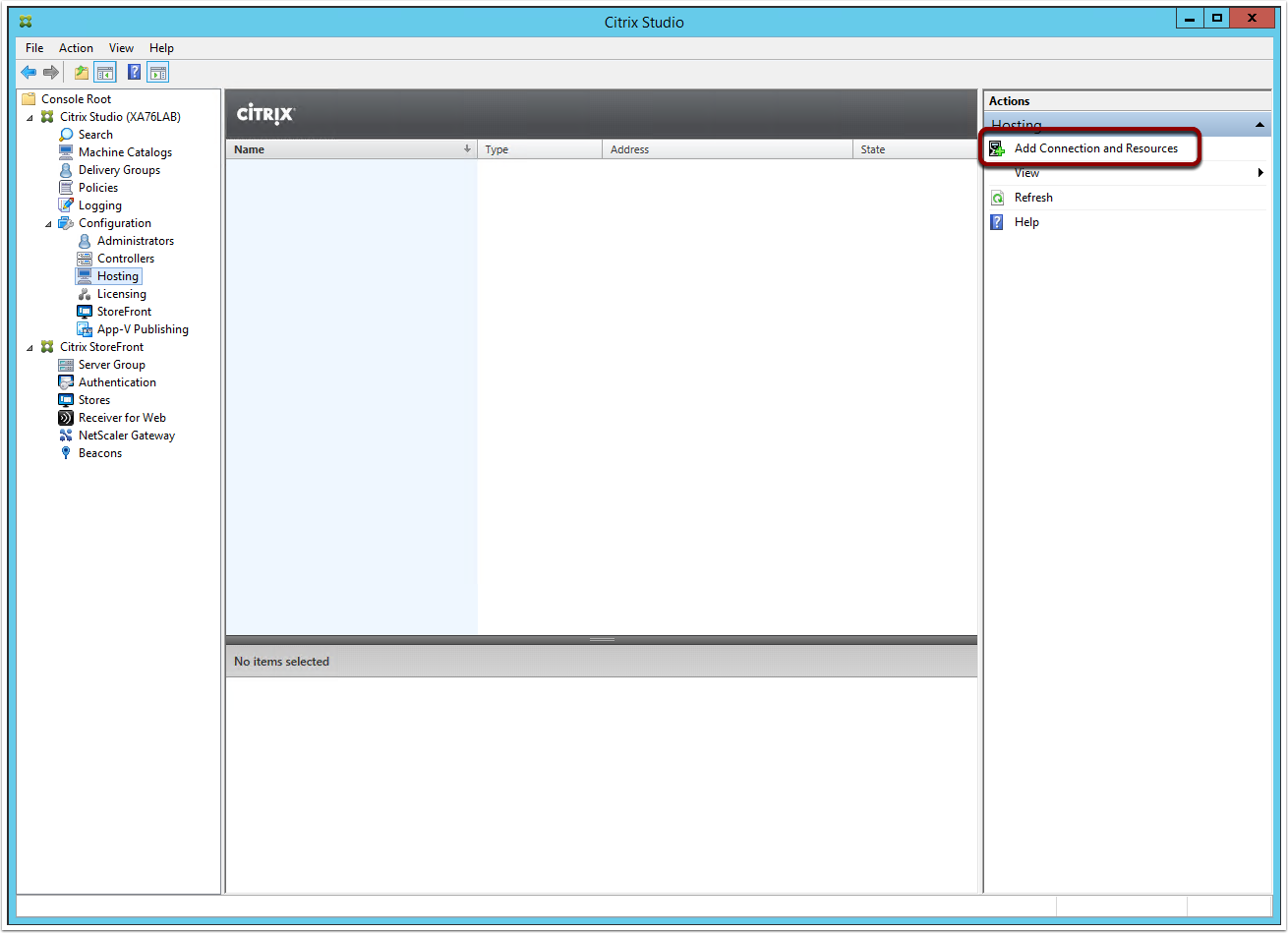Select Add Connection and Resources action
Screen dimensions: 1288x933
[1095, 148]
